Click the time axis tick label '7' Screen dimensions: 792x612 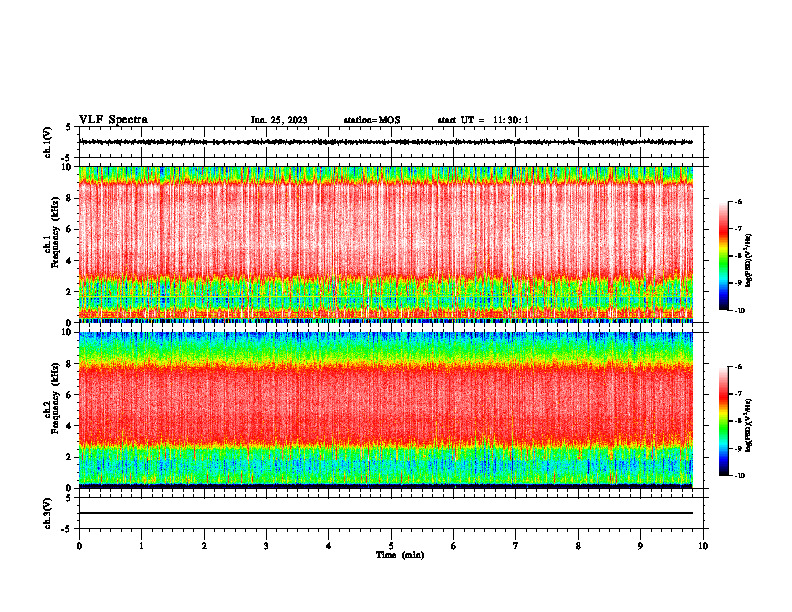(x=516, y=546)
